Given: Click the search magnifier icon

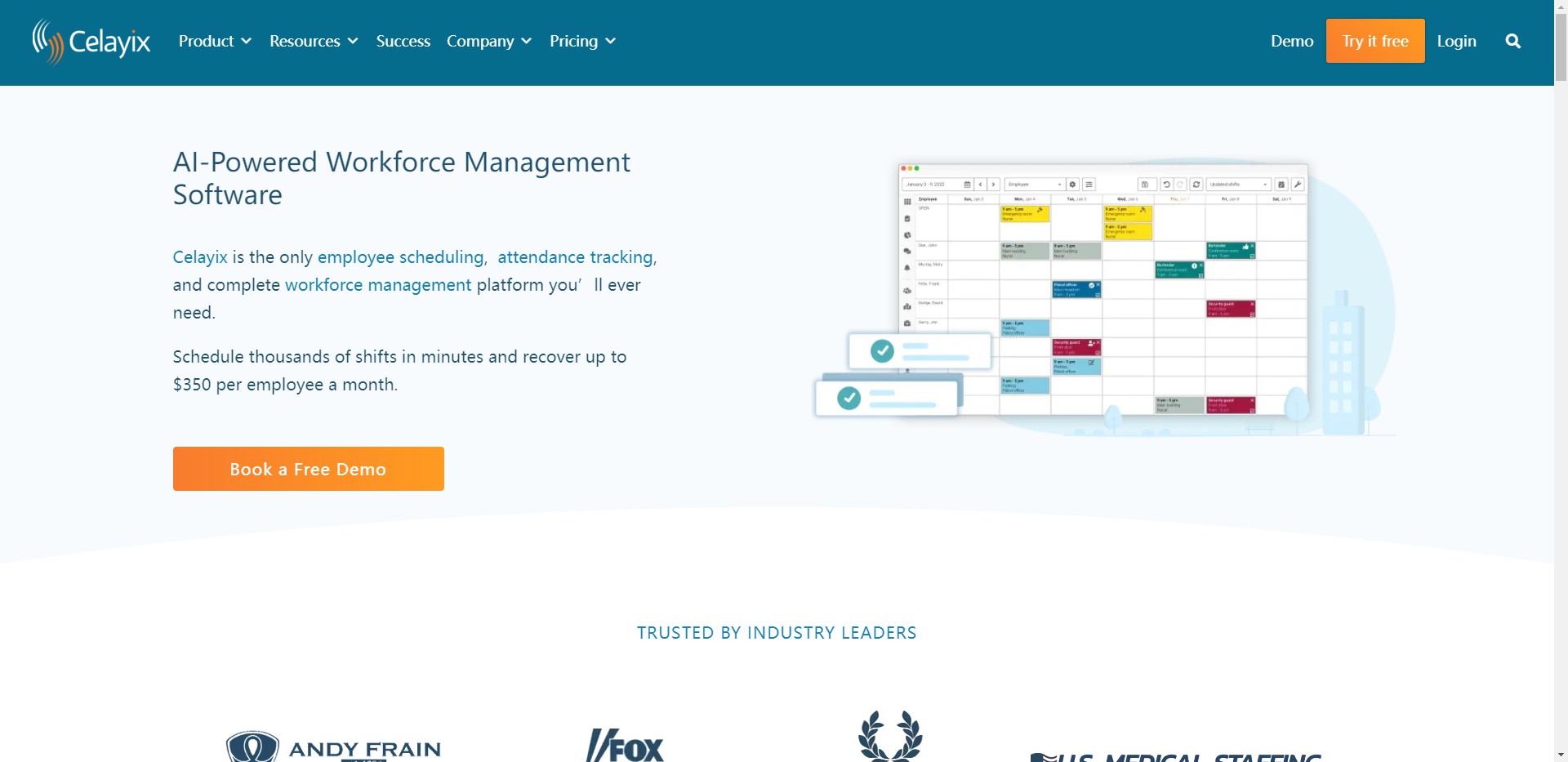Looking at the screenshot, I should pos(1512,41).
